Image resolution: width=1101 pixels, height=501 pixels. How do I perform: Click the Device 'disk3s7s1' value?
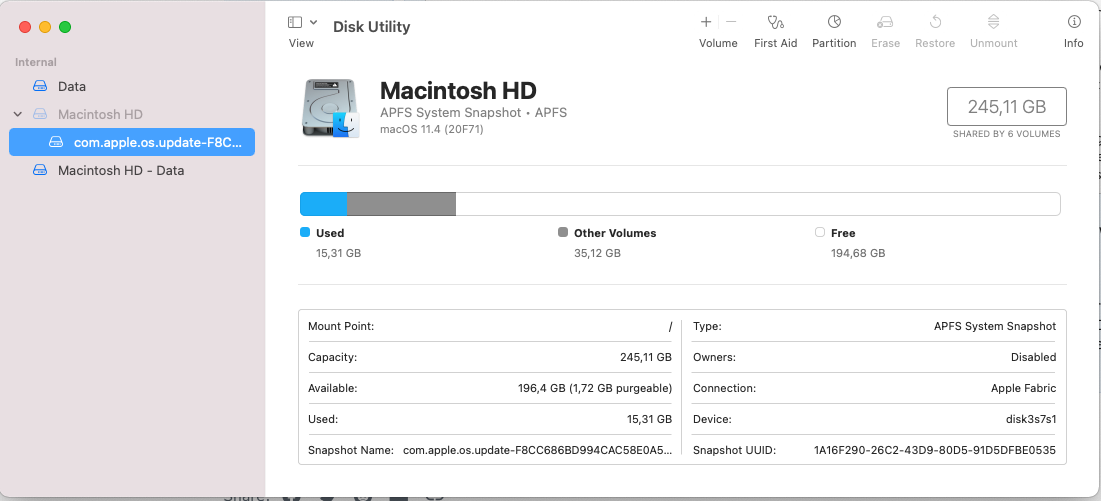1031,419
